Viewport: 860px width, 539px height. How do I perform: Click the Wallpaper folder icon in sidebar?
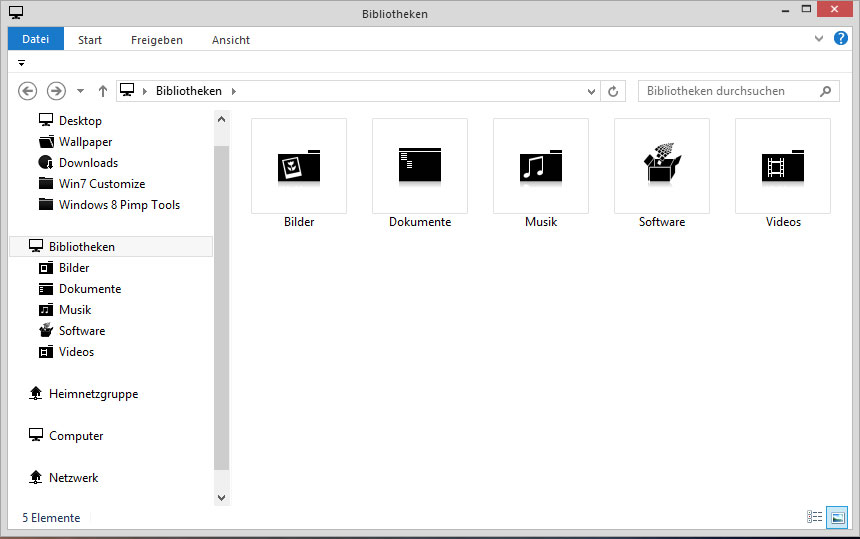click(46, 141)
